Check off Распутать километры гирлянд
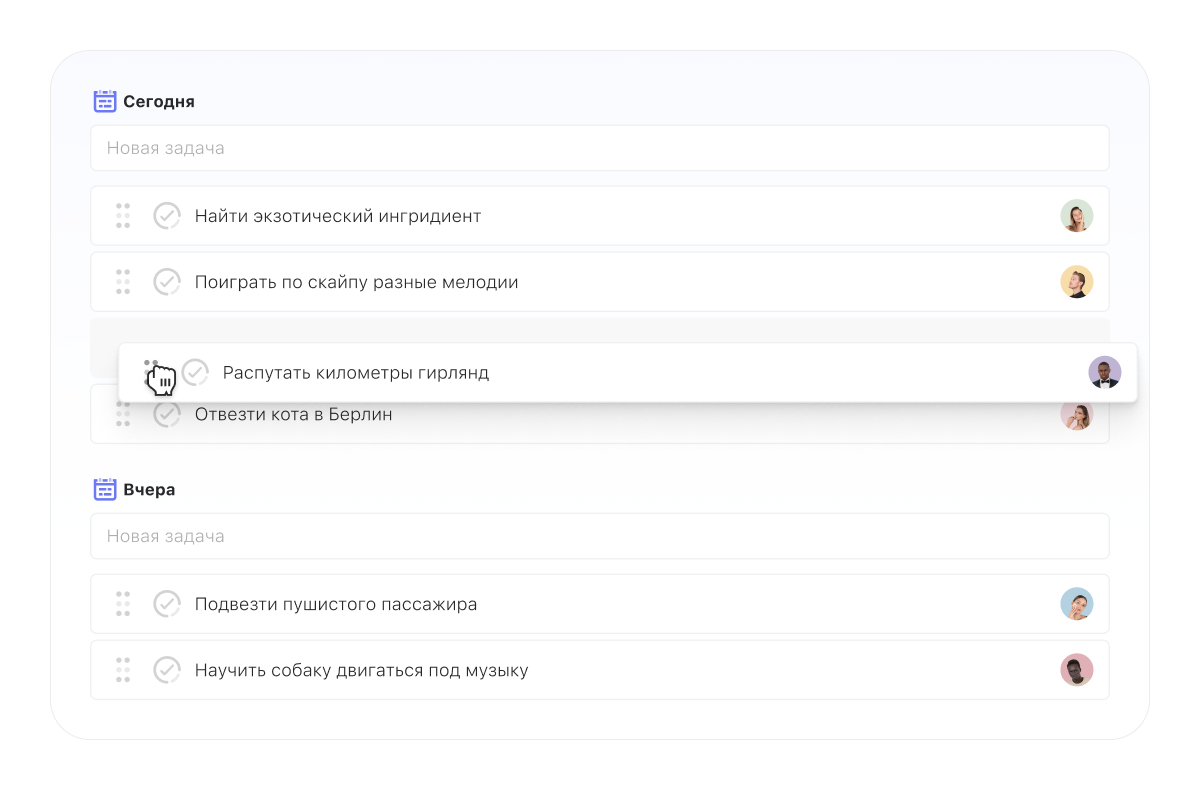This screenshot has height=790, width=1200. tap(195, 373)
